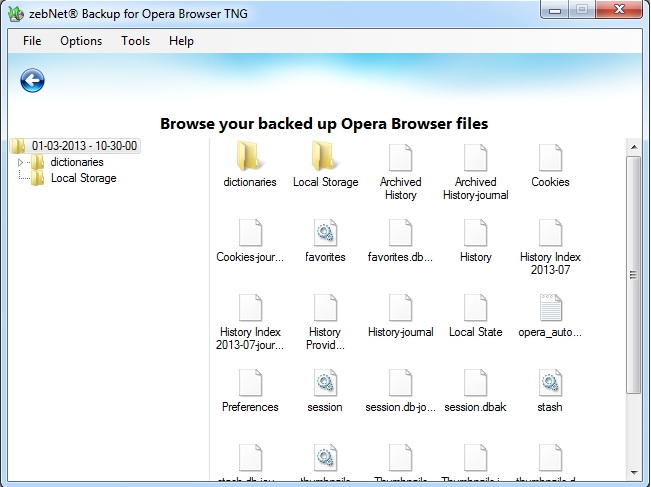Image resolution: width=651 pixels, height=487 pixels.
Task: Select the History Provid... file icon
Action: coord(325,308)
